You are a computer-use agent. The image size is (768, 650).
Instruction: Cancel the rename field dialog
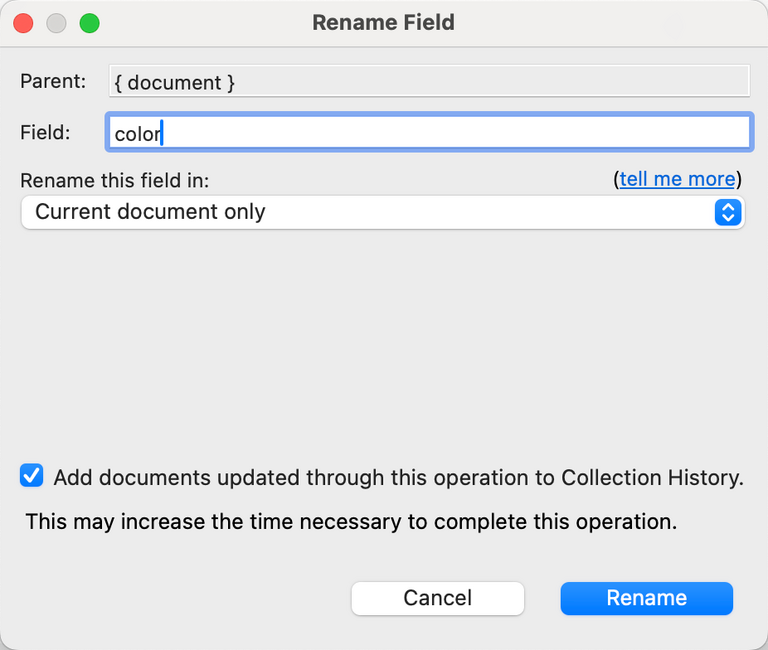(x=437, y=598)
